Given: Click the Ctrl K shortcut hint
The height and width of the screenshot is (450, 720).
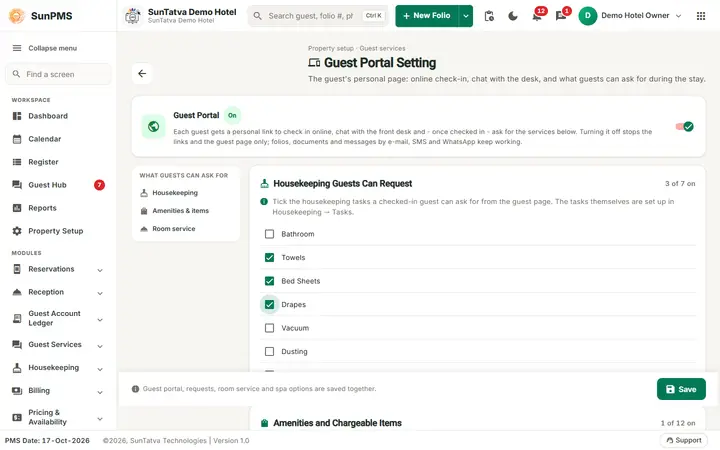Looking at the screenshot, I should [373, 16].
